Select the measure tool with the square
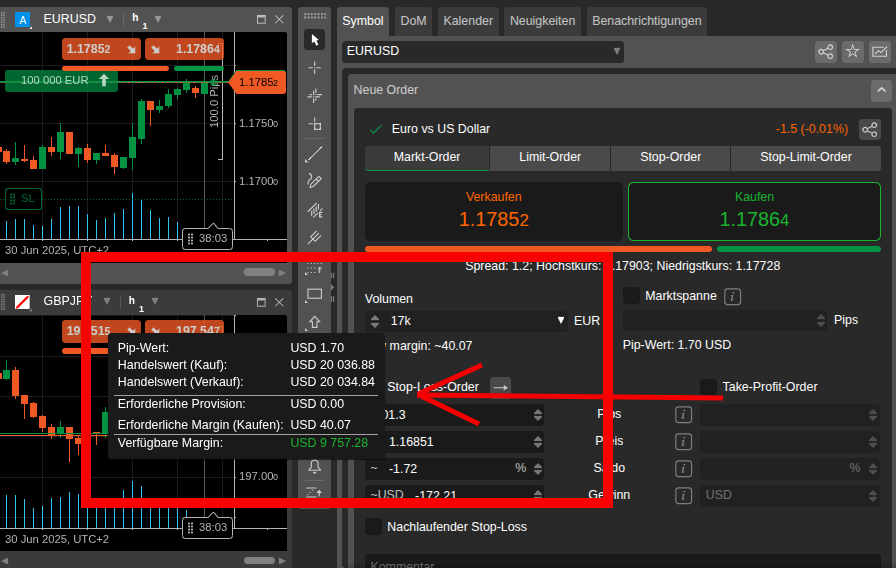Screen dimensions: 896x568 click(x=314, y=123)
